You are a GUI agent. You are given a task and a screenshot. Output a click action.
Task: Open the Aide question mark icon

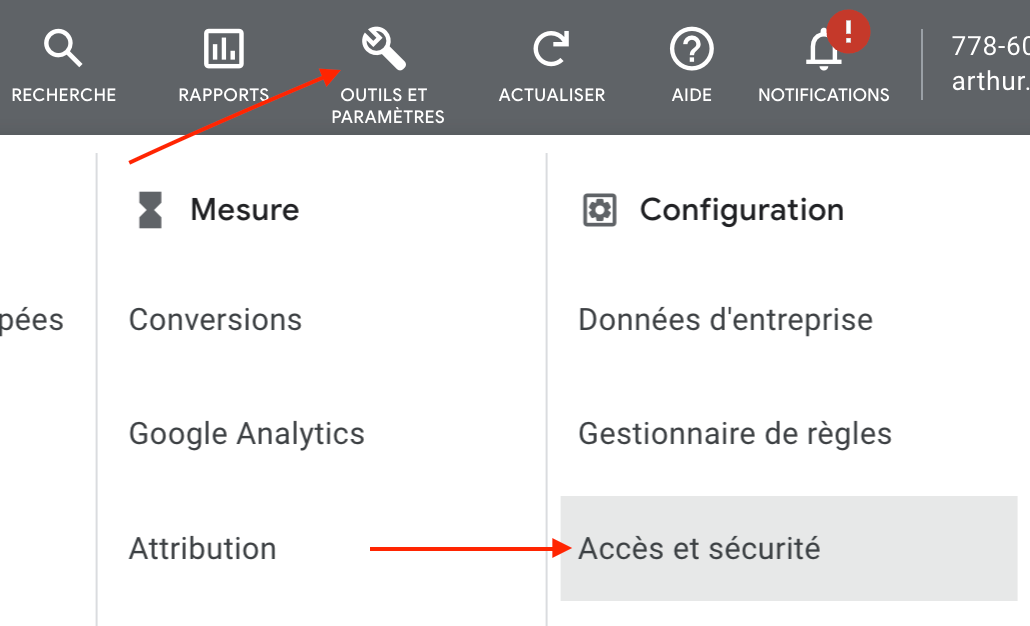coord(691,49)
